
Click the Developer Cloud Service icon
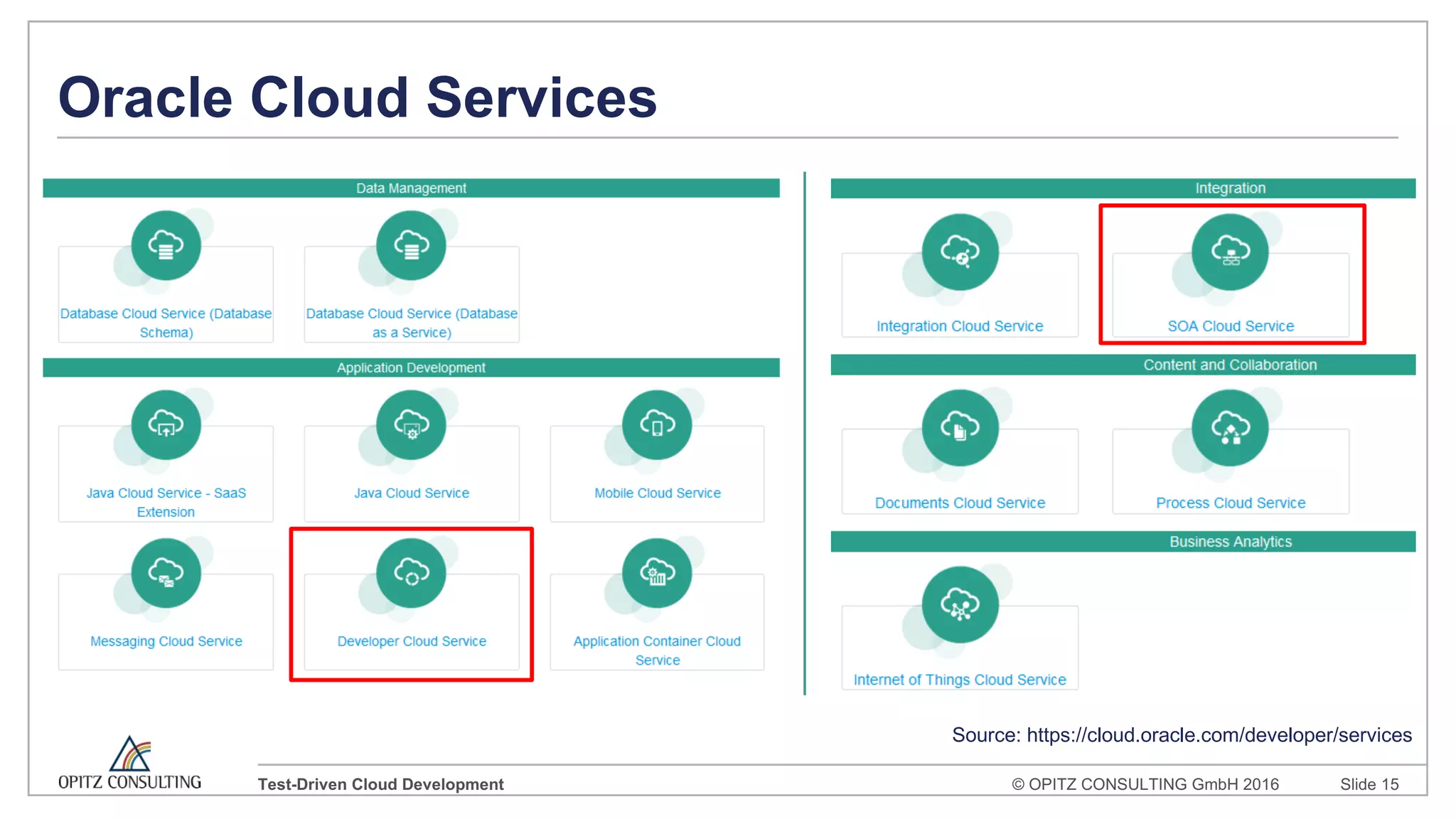[411, 573]
